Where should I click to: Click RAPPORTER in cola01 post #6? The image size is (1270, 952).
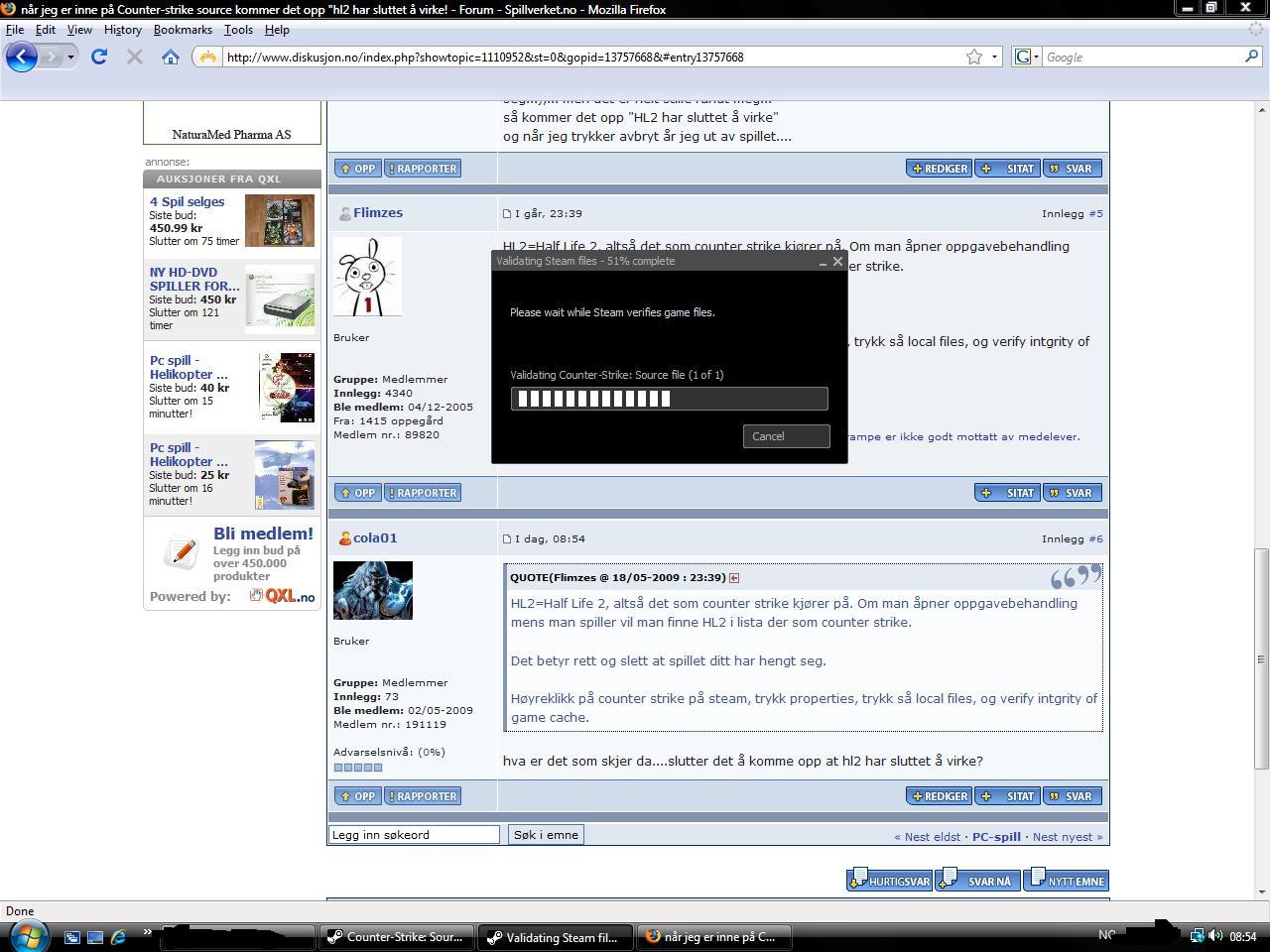point(423,796)
